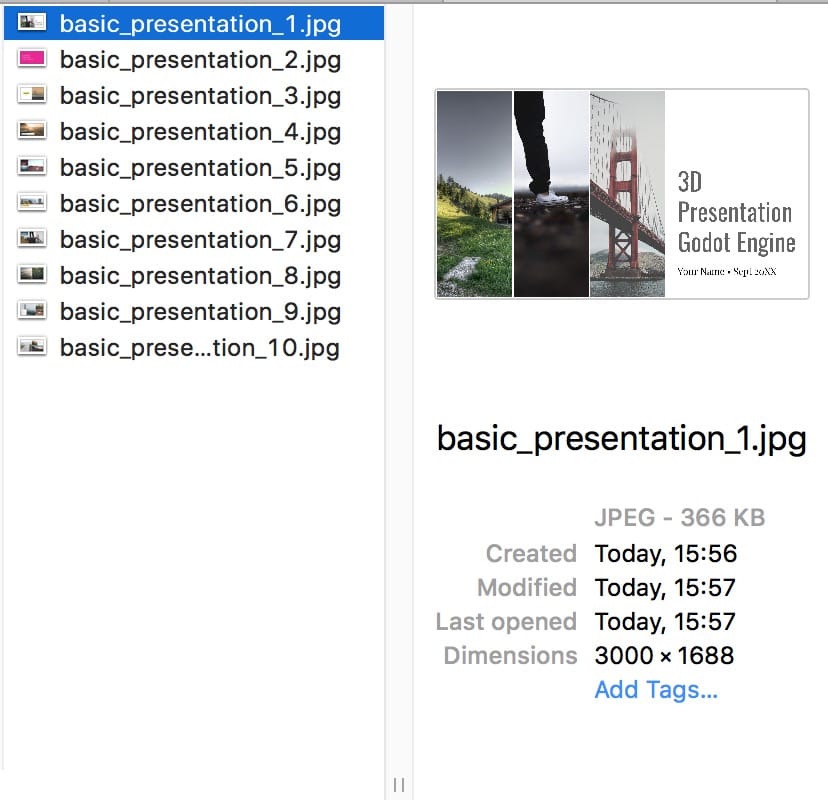Select file name basic_presentation_3.jpg
Screen dimensions: 828x800
200,96
